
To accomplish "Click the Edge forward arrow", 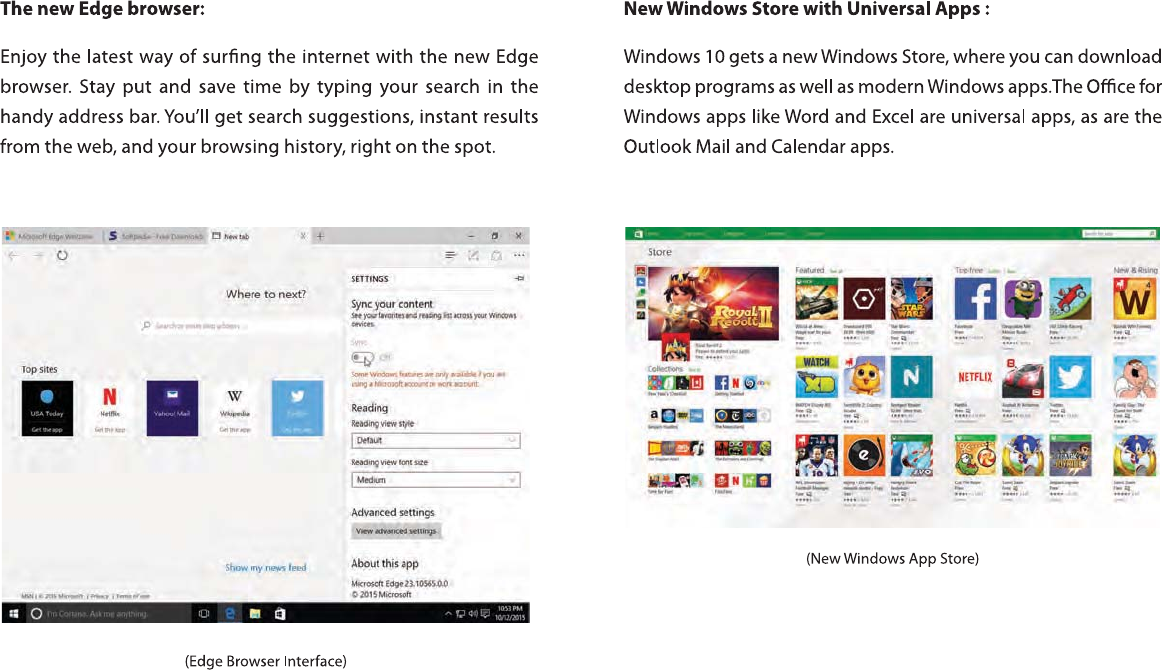I will 37,256.
